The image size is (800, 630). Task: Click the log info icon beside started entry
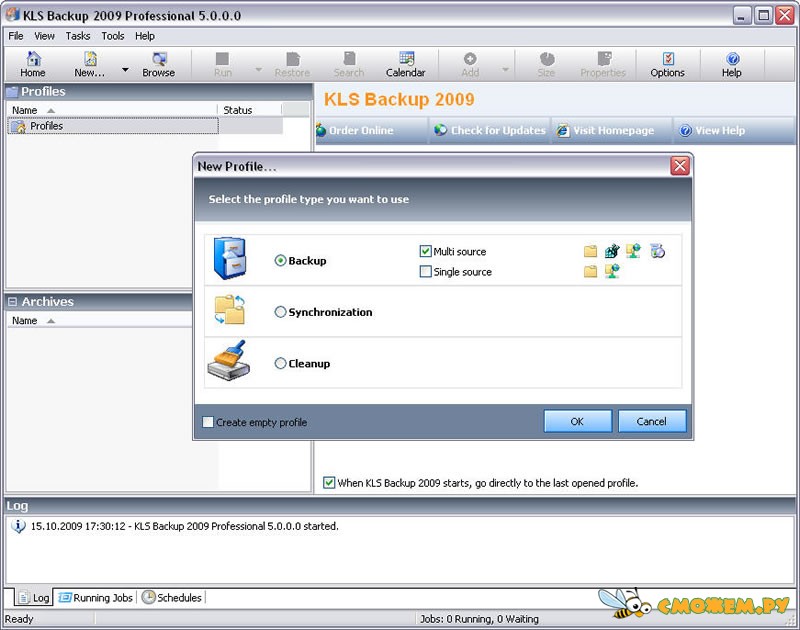(18, 526)
